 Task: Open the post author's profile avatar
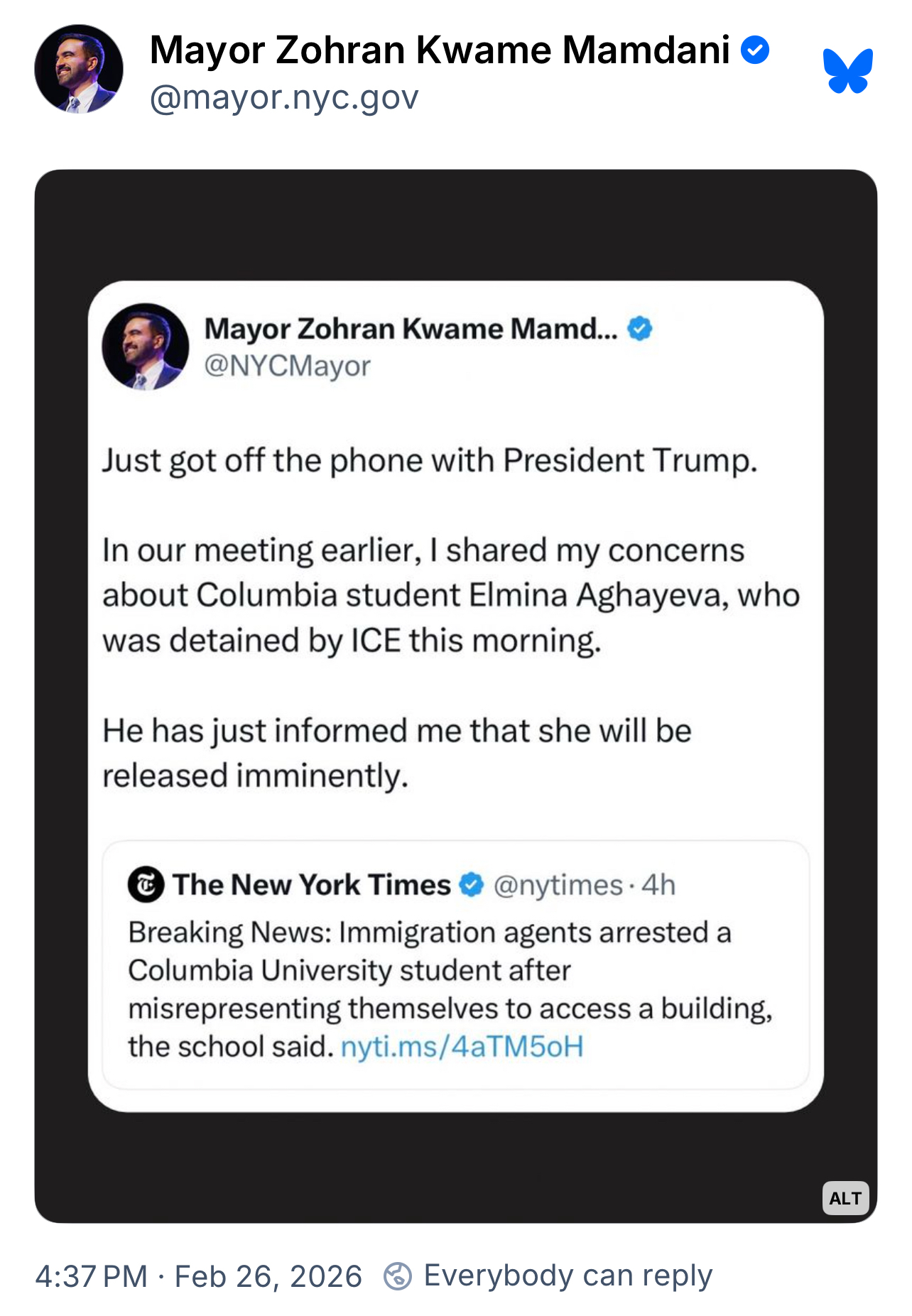tap(79, 70)
